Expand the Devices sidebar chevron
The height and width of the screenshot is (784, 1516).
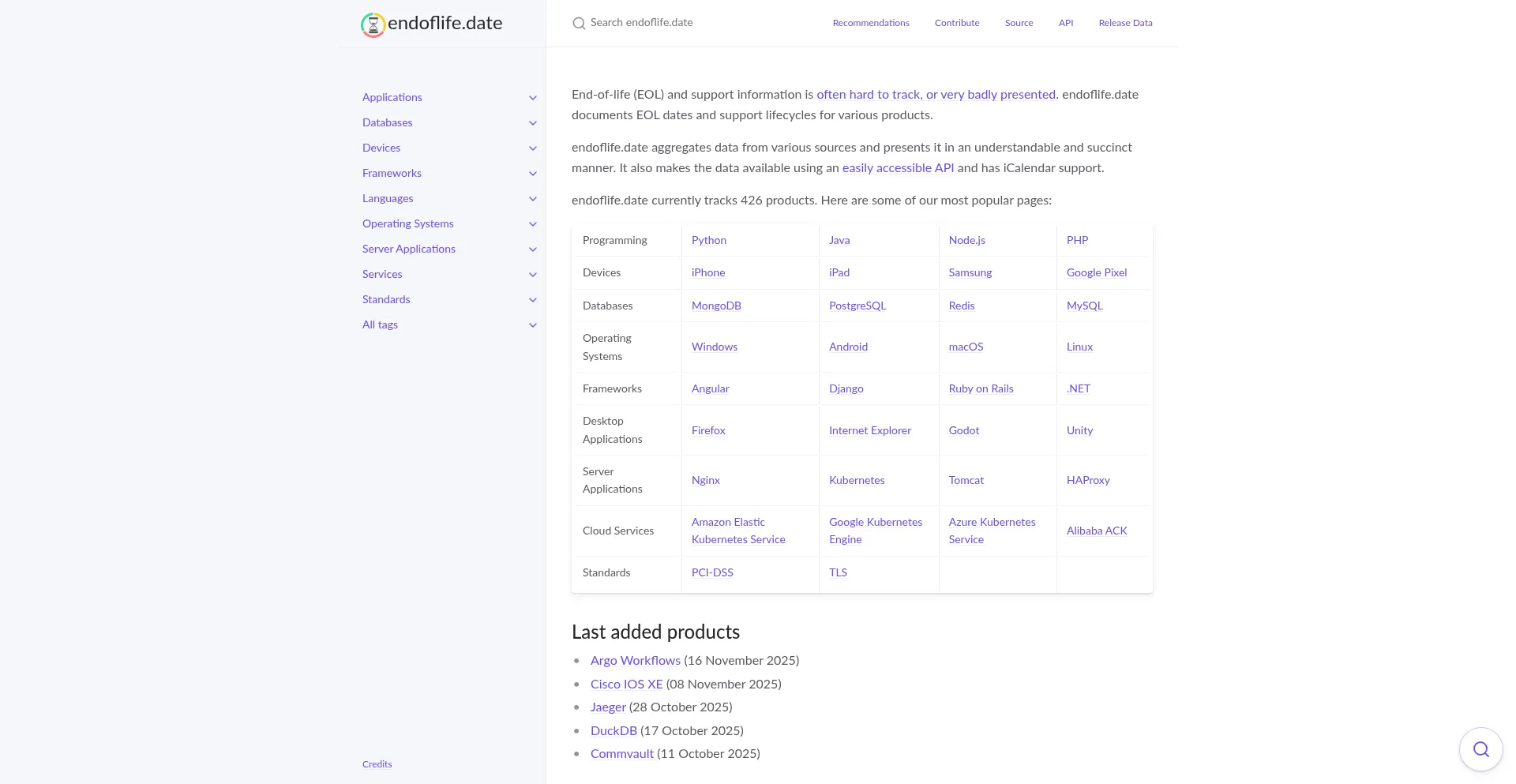[533, 148]
